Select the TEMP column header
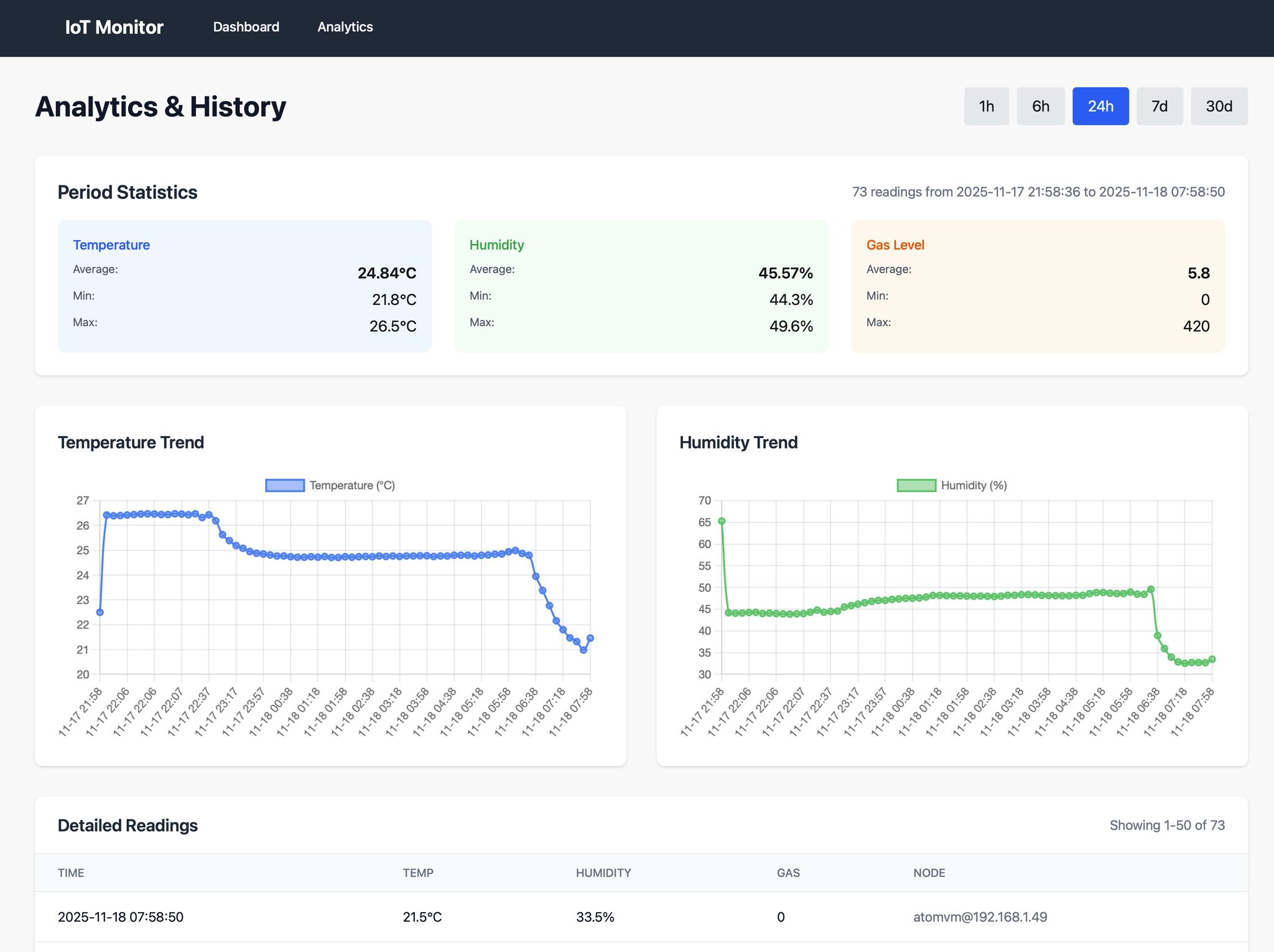The height and width of the screenshot is (952, 1274). click(x=419, y=872)
